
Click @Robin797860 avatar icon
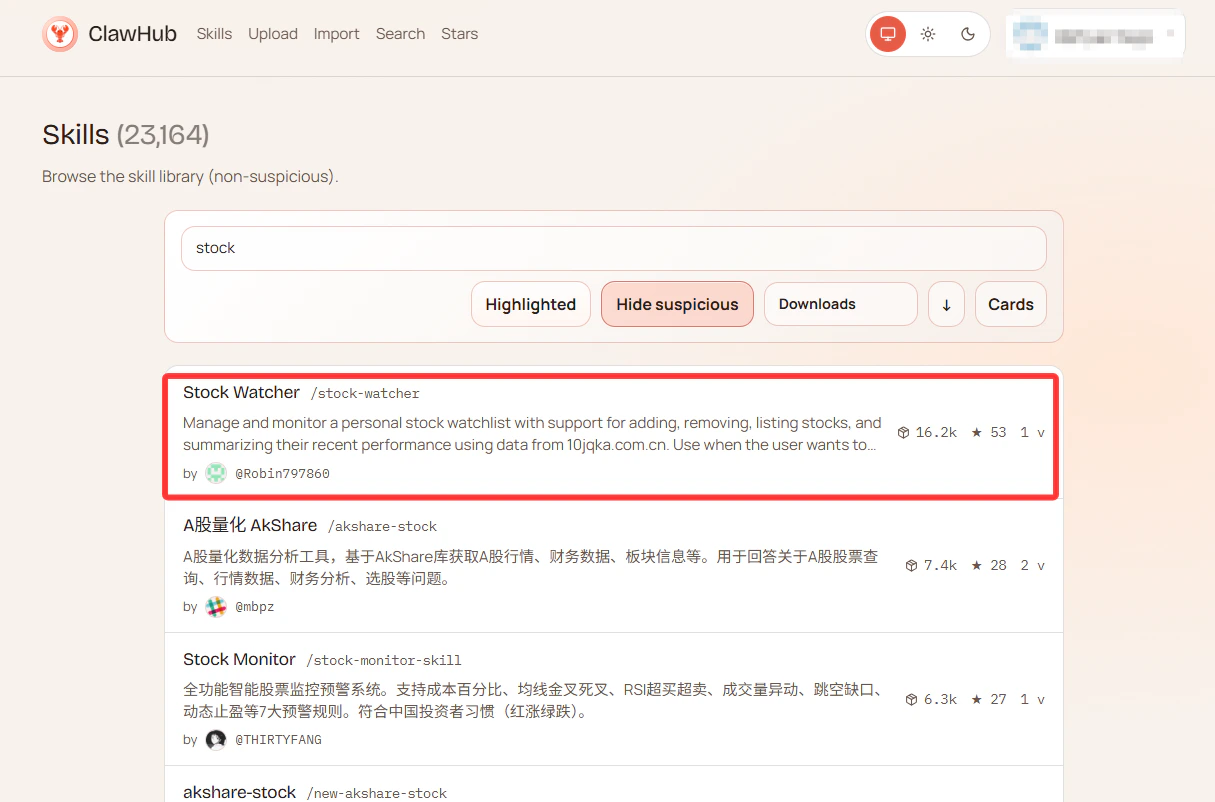pyautogui.click(x=216, y=474)
